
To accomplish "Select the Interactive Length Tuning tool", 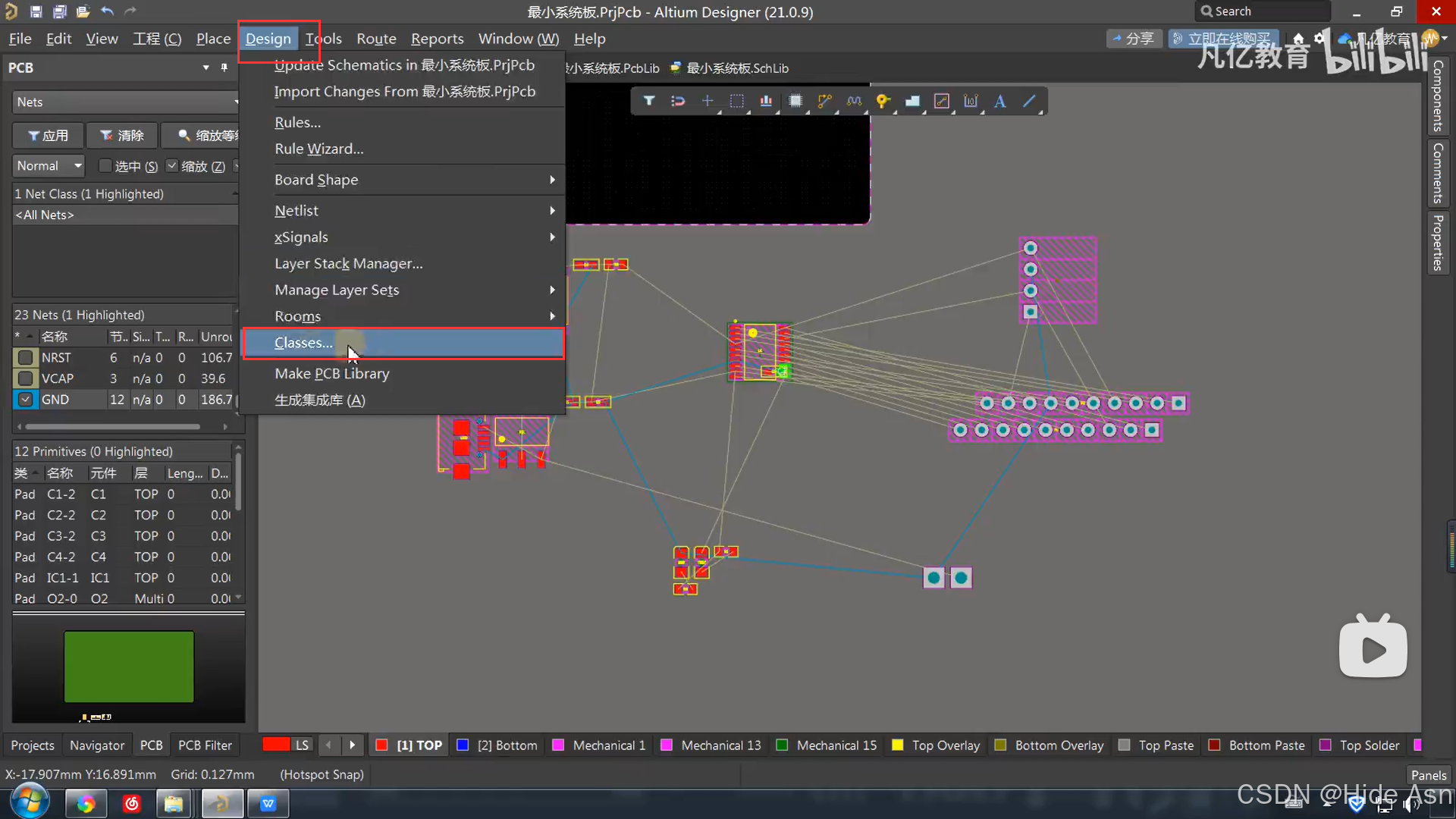I will pos(854,101).
